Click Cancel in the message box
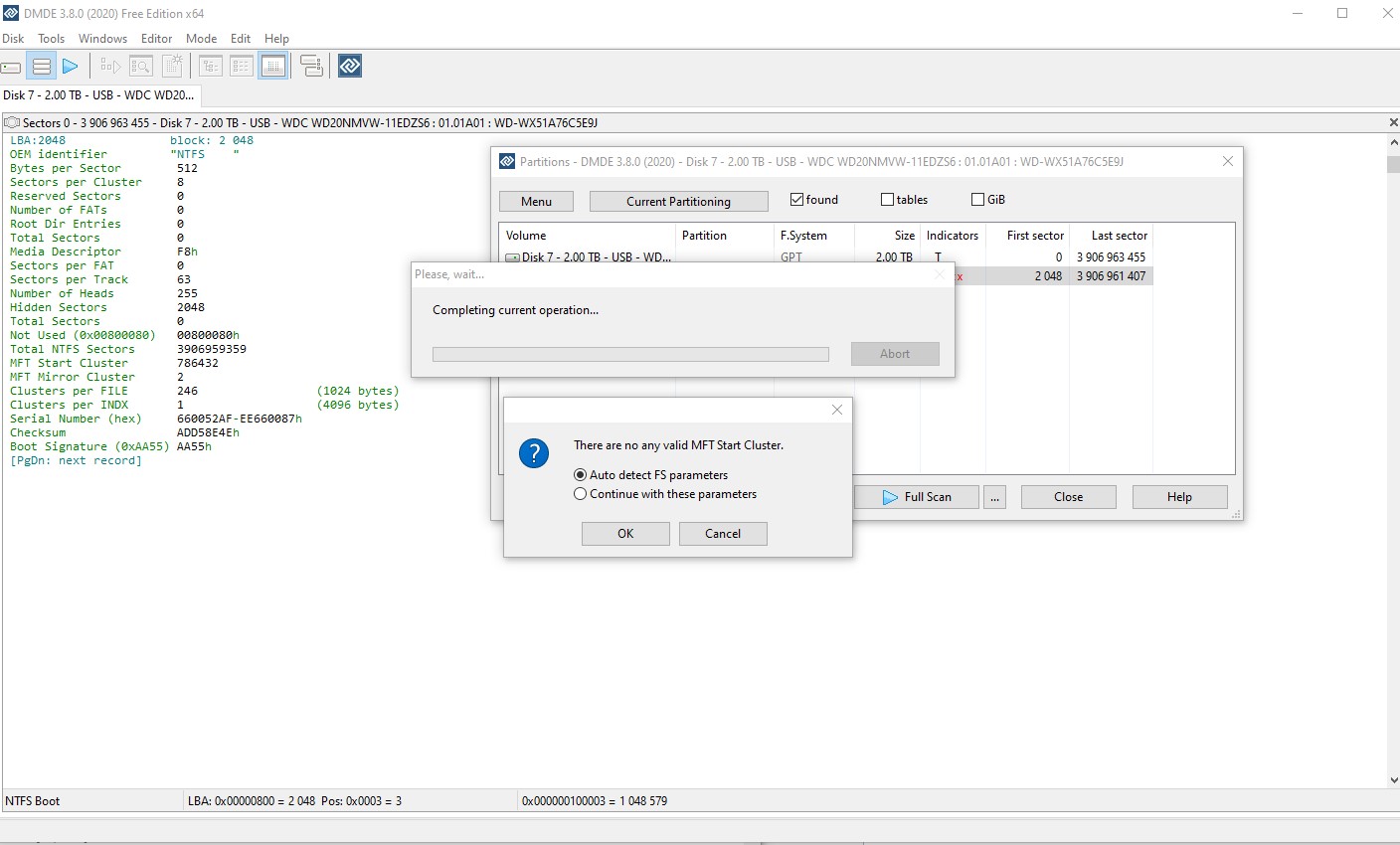This screenshot has height=845, width=1400. tap(723, 534)
